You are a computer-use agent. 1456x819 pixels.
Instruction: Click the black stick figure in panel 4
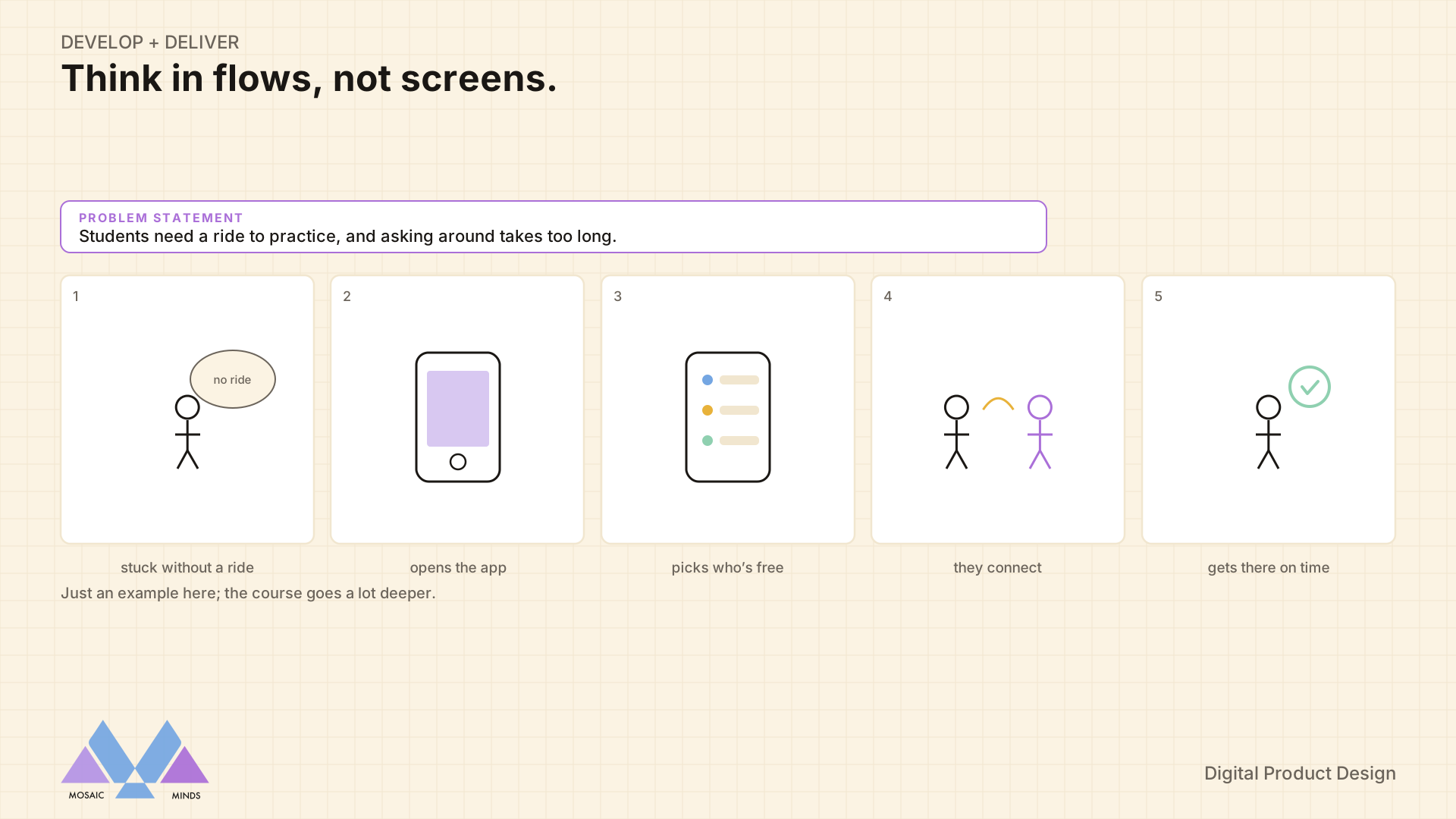pos(956,431)
